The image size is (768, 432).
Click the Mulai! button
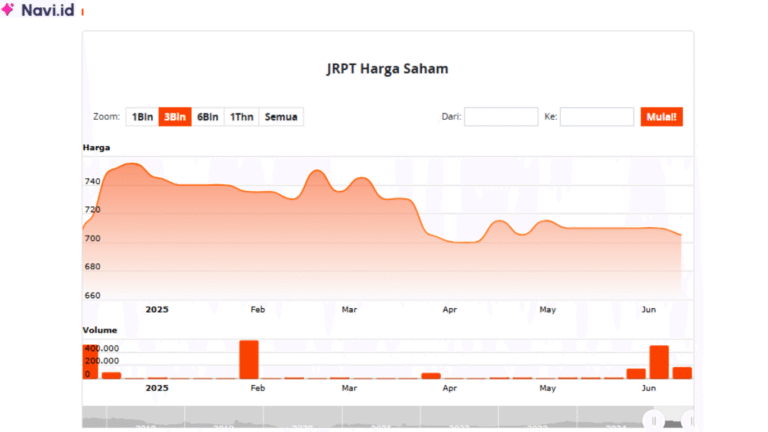(661, 117)
